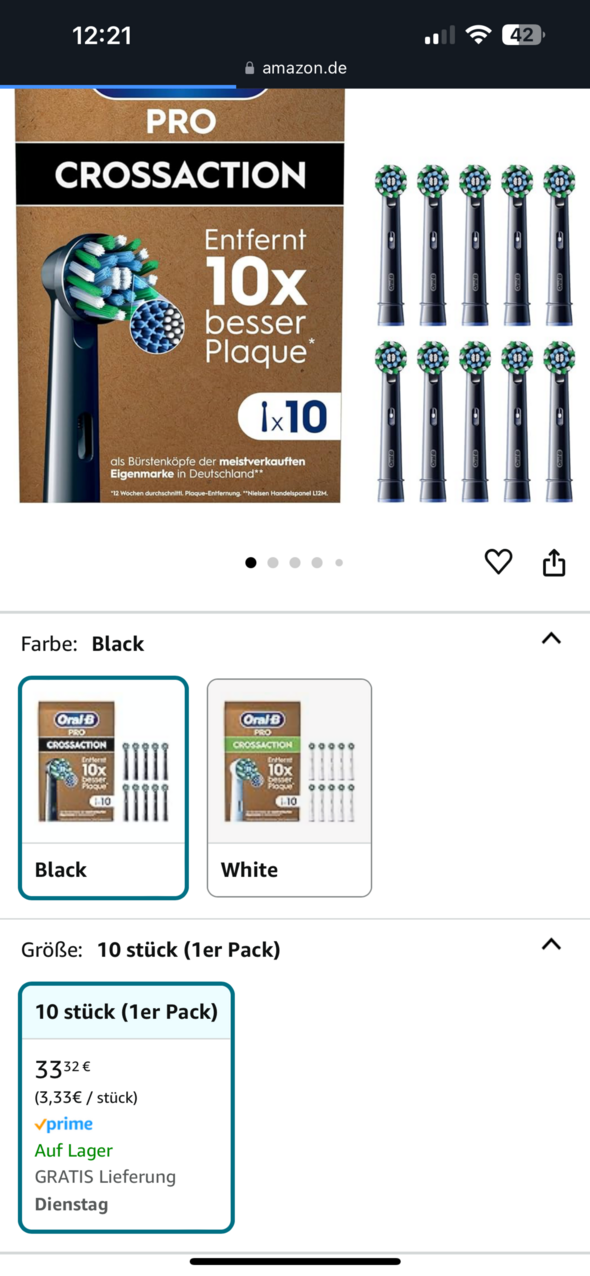Tap the Wi-Fi status icon
The image size is (590, 1276).
478,35
